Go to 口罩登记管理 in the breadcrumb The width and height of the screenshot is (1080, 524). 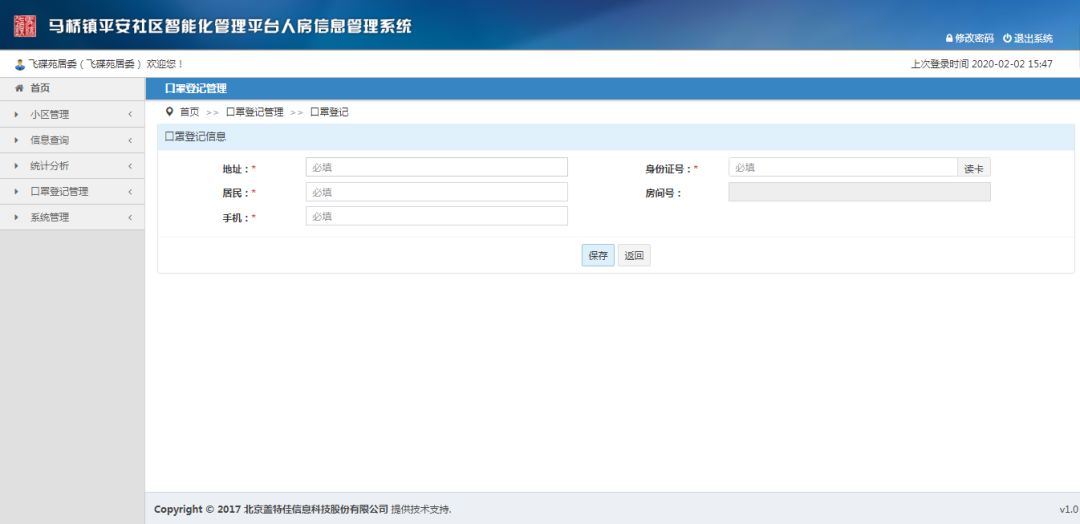pyautogui.click(x=254, y=112)
